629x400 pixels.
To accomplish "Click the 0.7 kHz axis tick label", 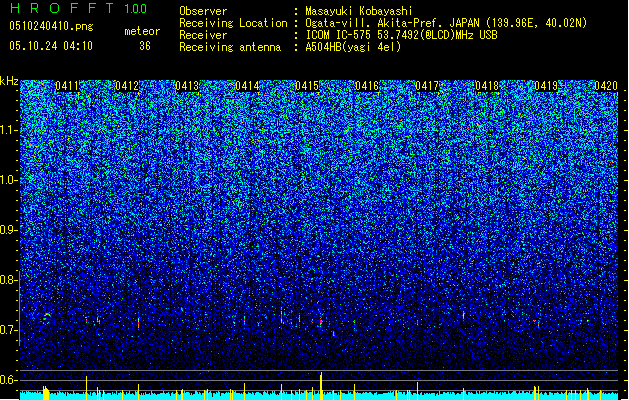I will (x=9, y=330).
